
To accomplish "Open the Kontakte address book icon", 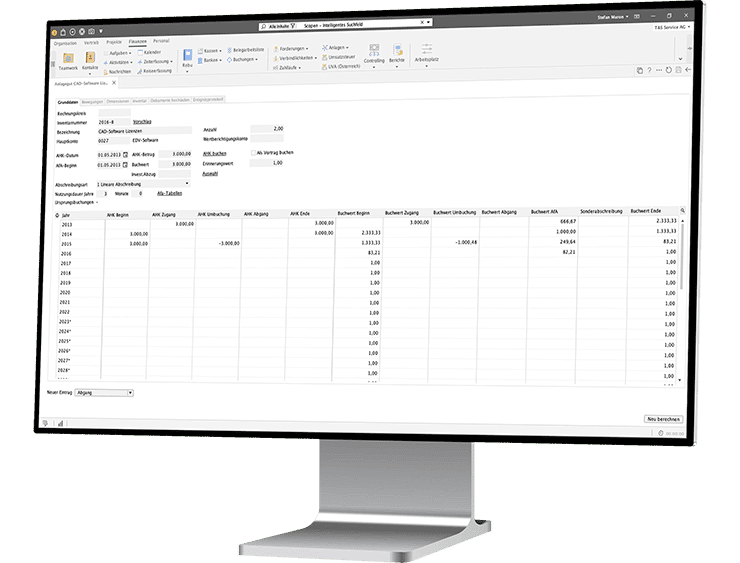I will pyautogui.click(x=90, y=58).
